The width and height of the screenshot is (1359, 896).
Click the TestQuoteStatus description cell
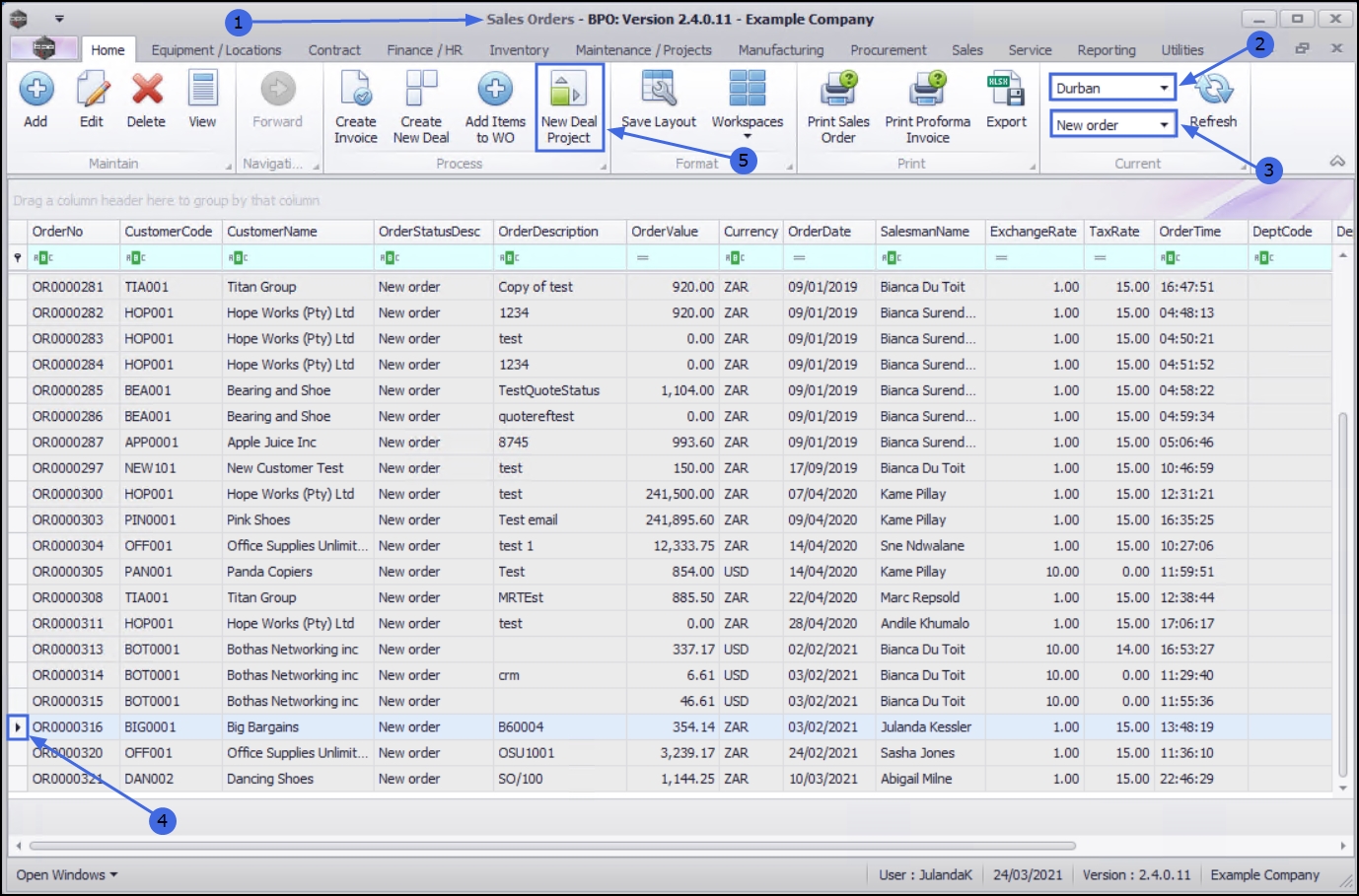click(x=560, y=390)
